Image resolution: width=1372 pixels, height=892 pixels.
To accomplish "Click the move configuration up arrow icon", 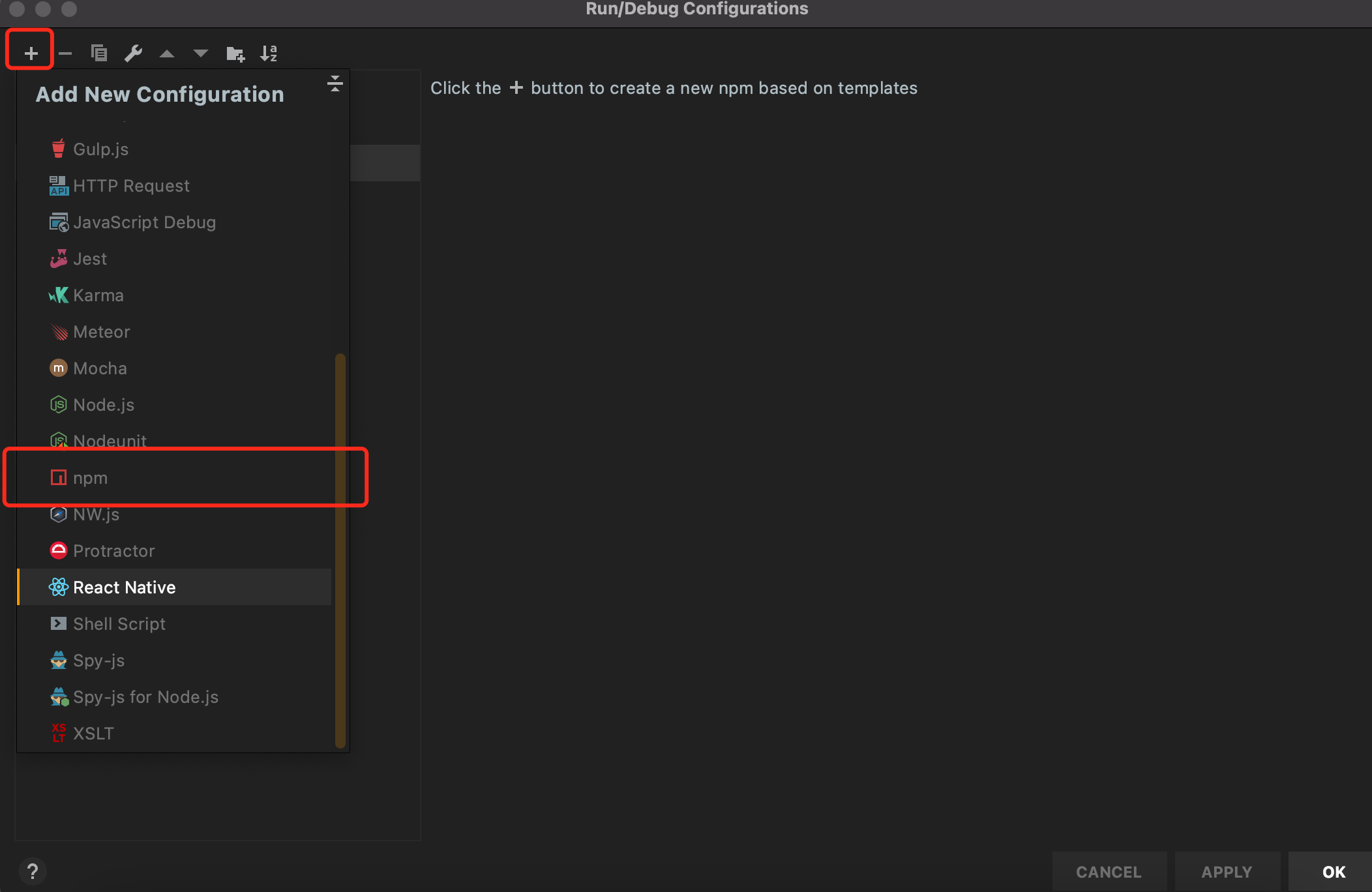I will (168, 53).
